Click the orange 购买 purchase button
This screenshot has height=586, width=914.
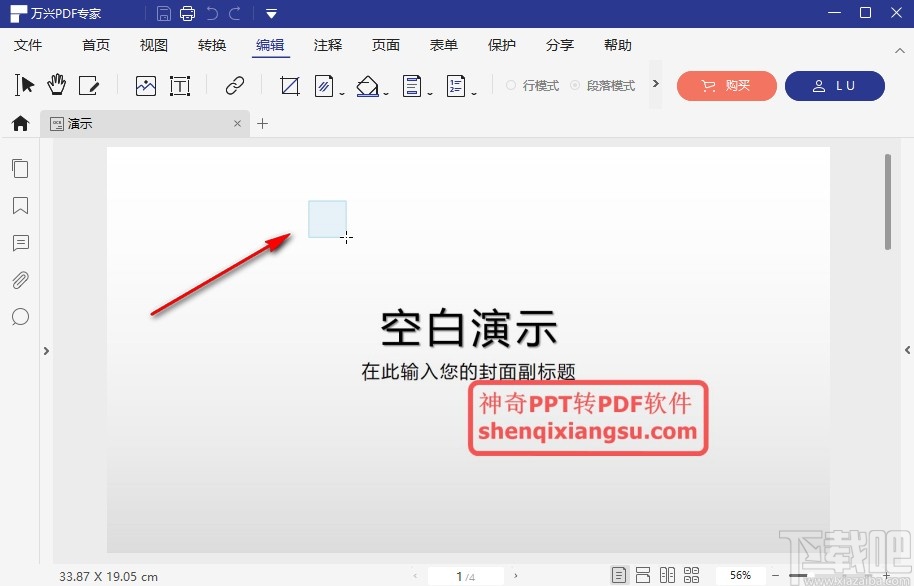(726, 86)
